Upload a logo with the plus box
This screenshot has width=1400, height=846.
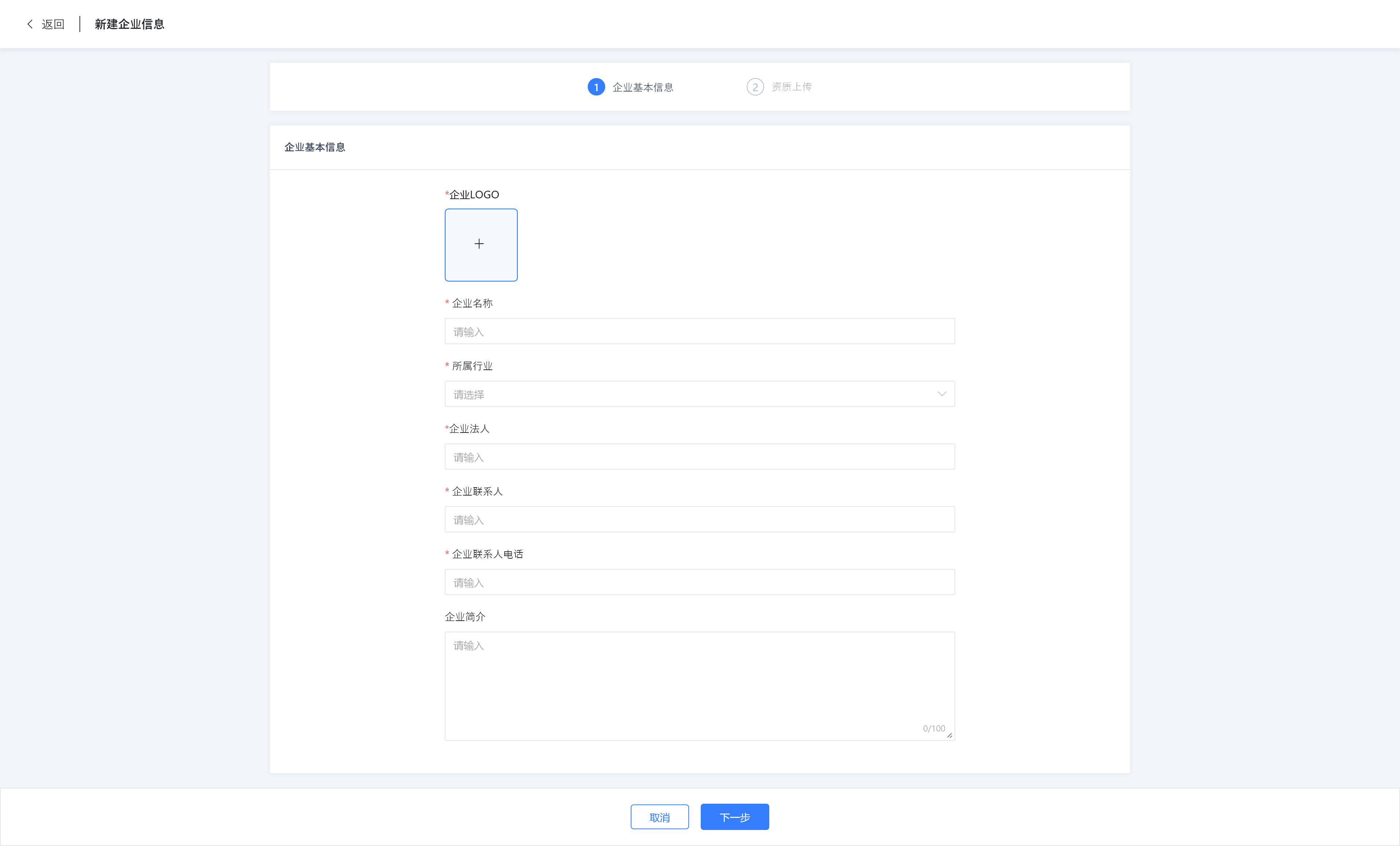pos(481,245)
